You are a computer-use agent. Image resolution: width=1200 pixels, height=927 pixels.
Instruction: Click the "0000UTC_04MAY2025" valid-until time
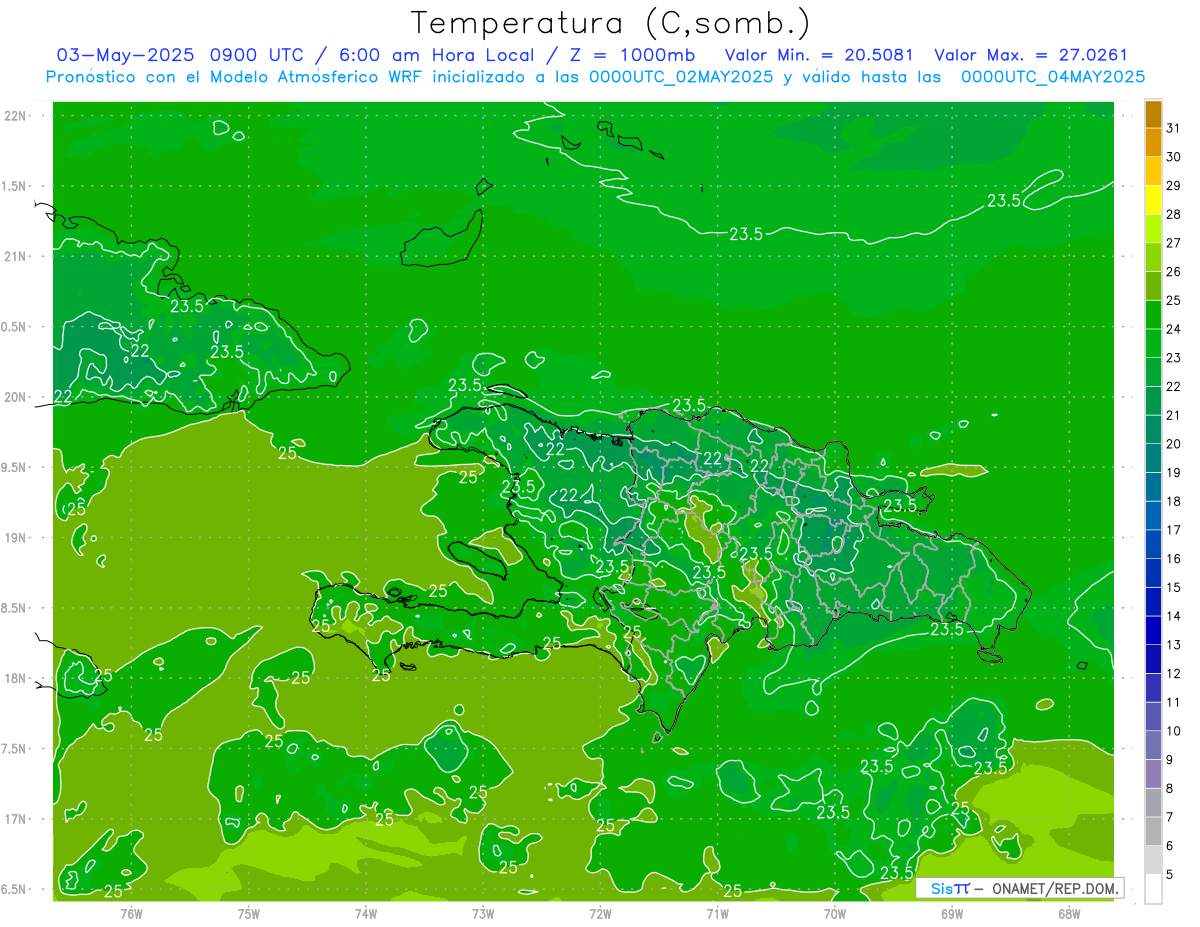pos(1053,76)
